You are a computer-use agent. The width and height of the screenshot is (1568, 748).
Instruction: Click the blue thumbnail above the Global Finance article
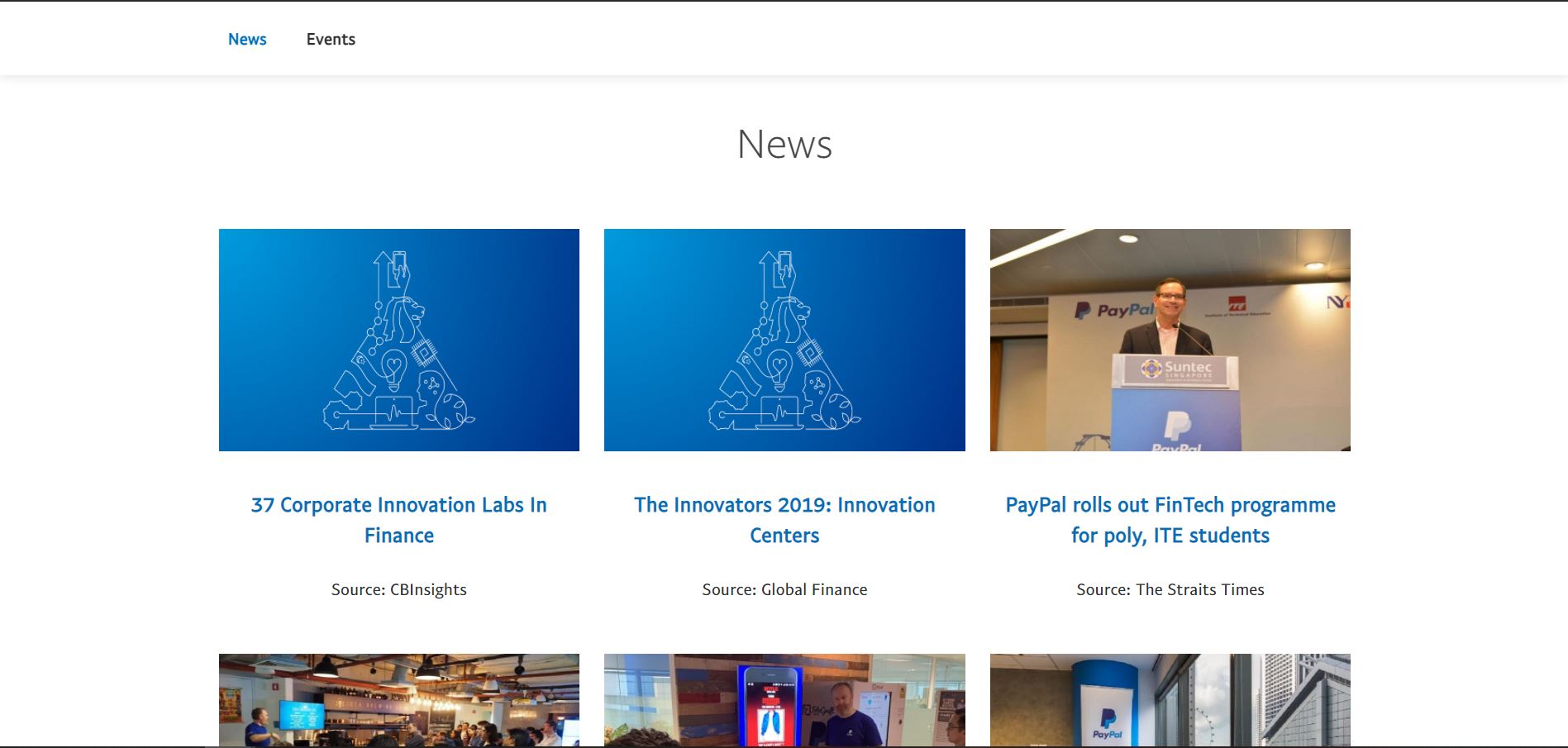tap(784, 340)
